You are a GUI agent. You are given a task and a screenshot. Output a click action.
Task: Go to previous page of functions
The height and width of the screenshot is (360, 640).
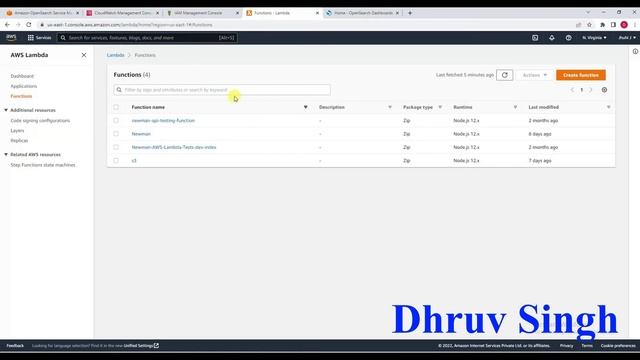click(572, 90)
